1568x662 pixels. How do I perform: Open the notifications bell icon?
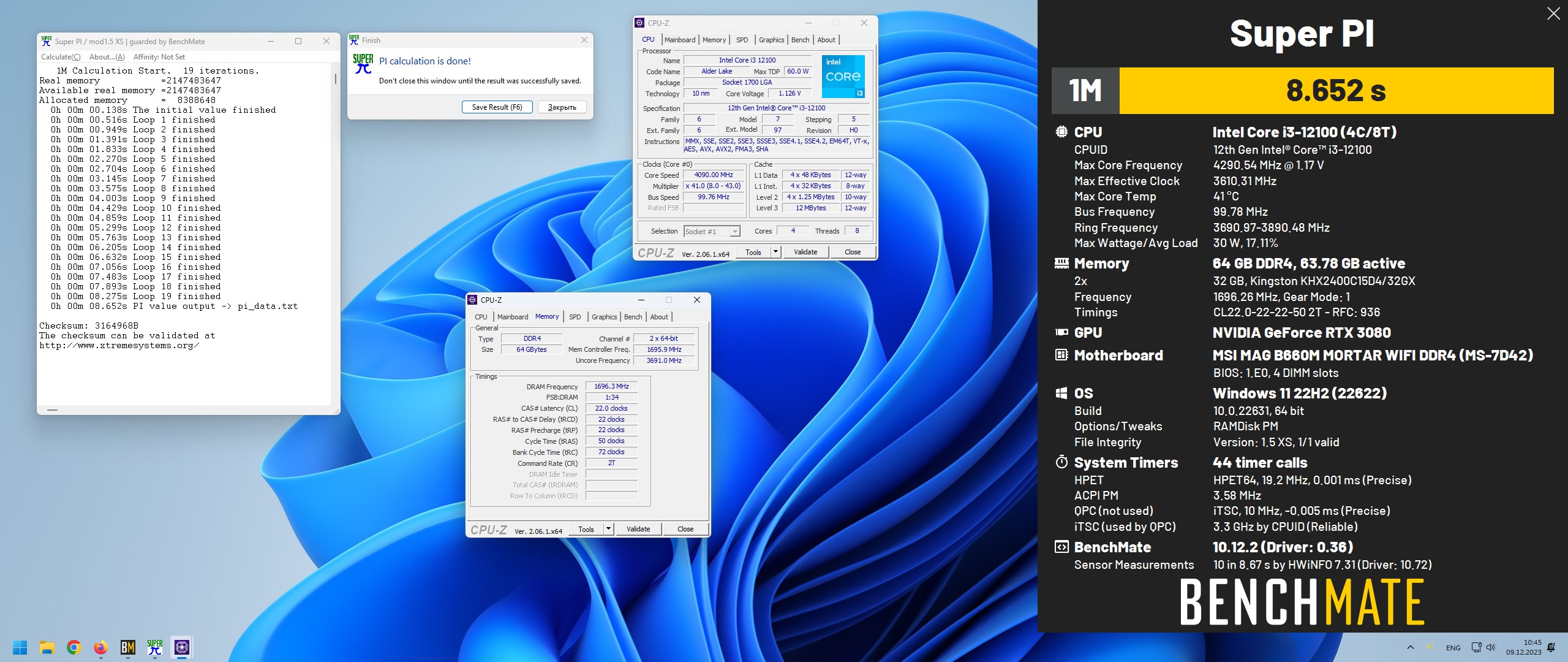click(1551, 647)
